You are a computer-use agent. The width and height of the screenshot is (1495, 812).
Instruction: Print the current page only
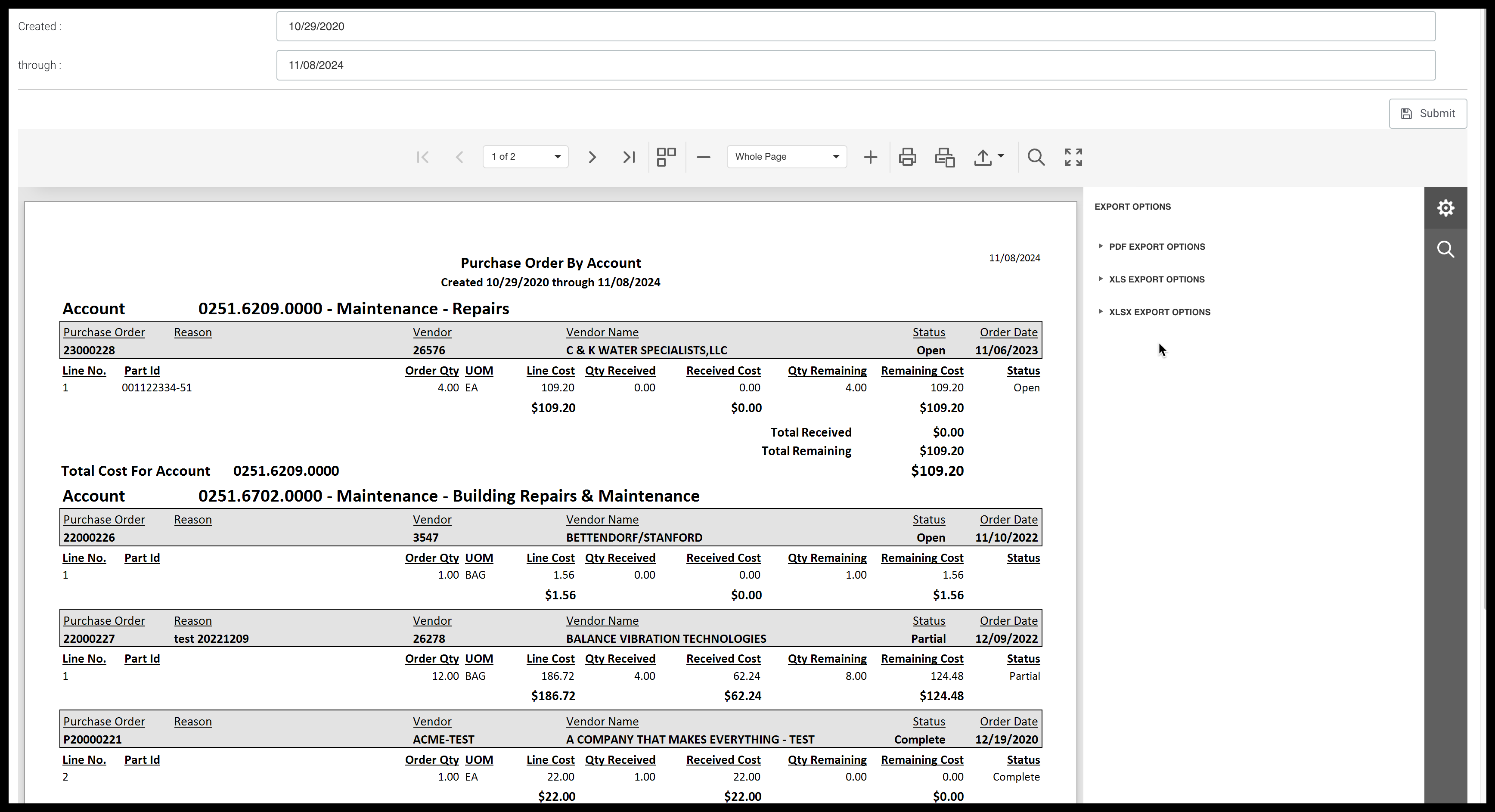[945, 157]
